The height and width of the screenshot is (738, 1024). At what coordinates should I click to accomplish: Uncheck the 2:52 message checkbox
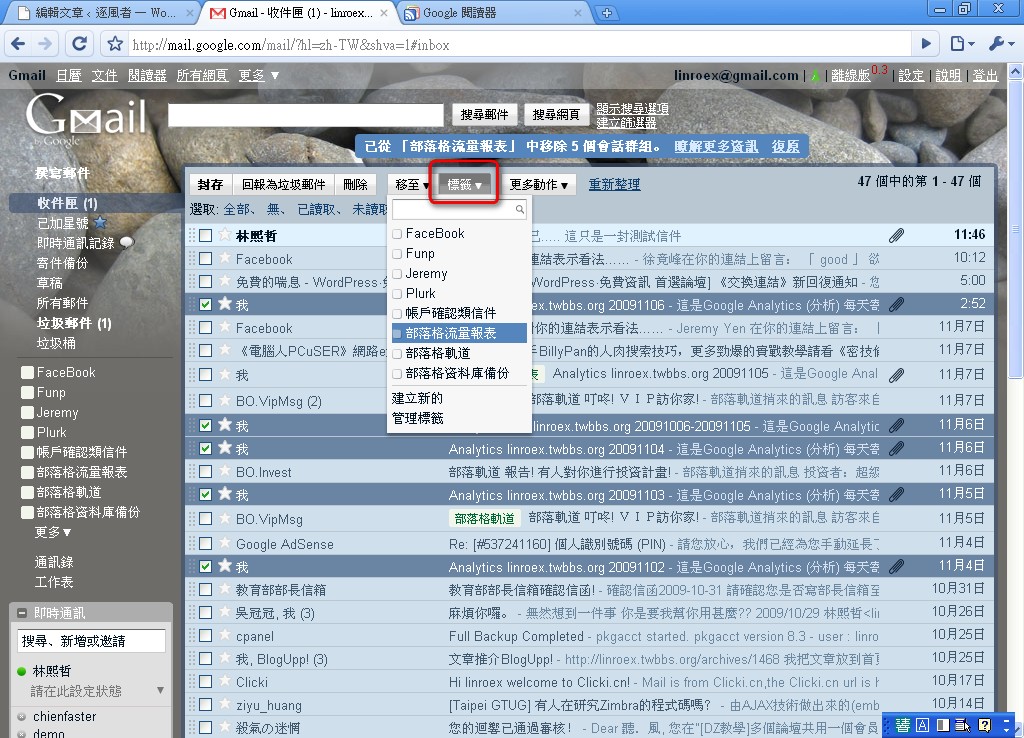206,304
